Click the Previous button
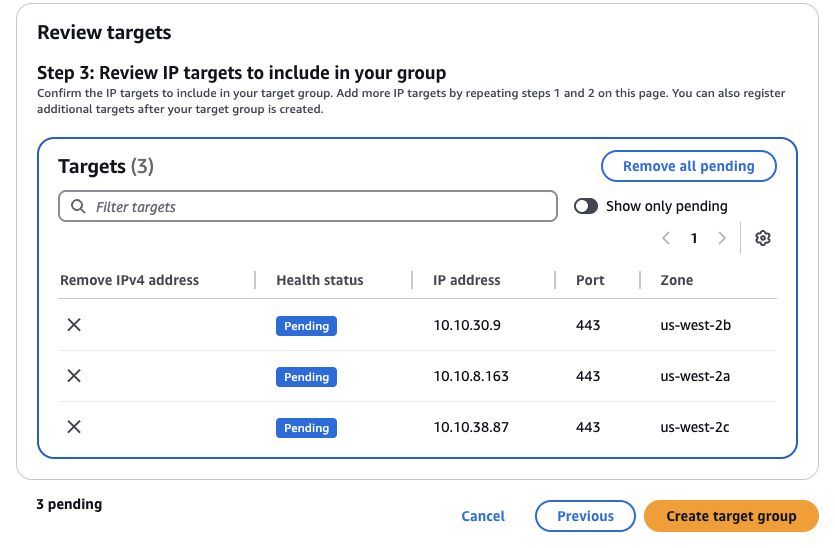835x548 pixels. point(585,516)
